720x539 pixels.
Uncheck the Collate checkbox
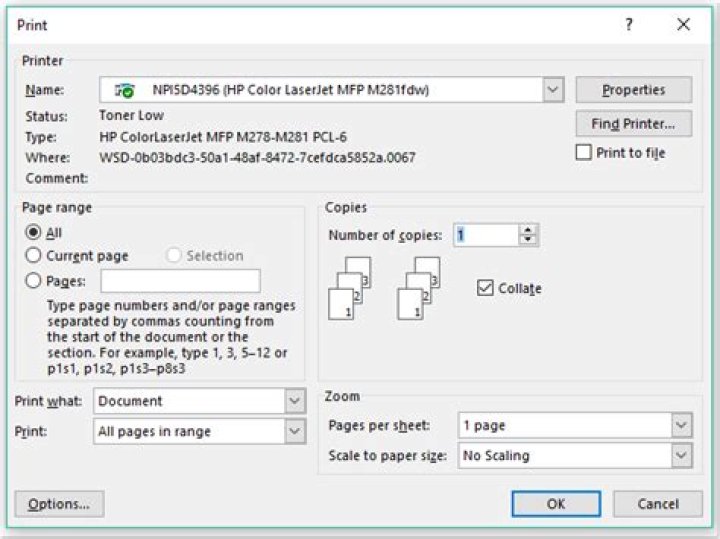pos(486,288)
